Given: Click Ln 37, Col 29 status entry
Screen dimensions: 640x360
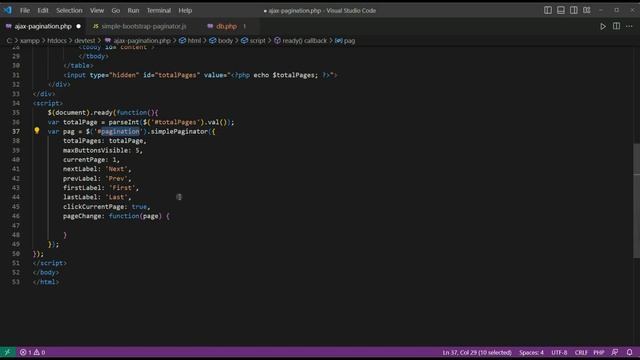Looking at the screenshot, I should [x=477, y=352].
